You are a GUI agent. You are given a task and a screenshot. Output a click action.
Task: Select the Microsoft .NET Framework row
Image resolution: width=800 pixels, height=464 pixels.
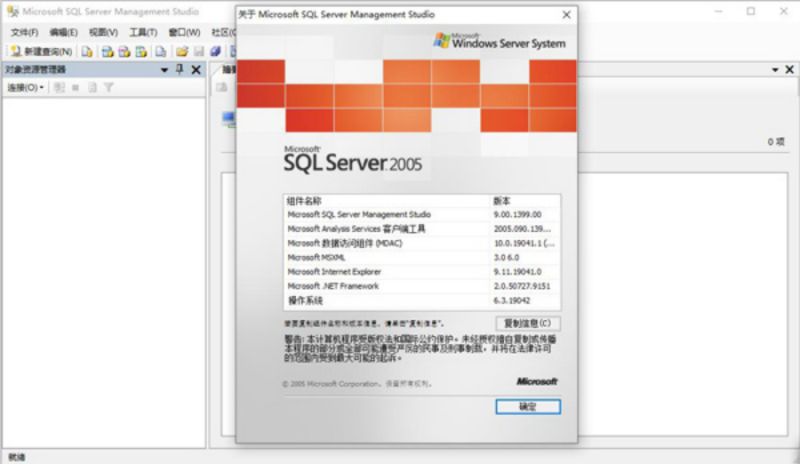(x=422, y=286)
